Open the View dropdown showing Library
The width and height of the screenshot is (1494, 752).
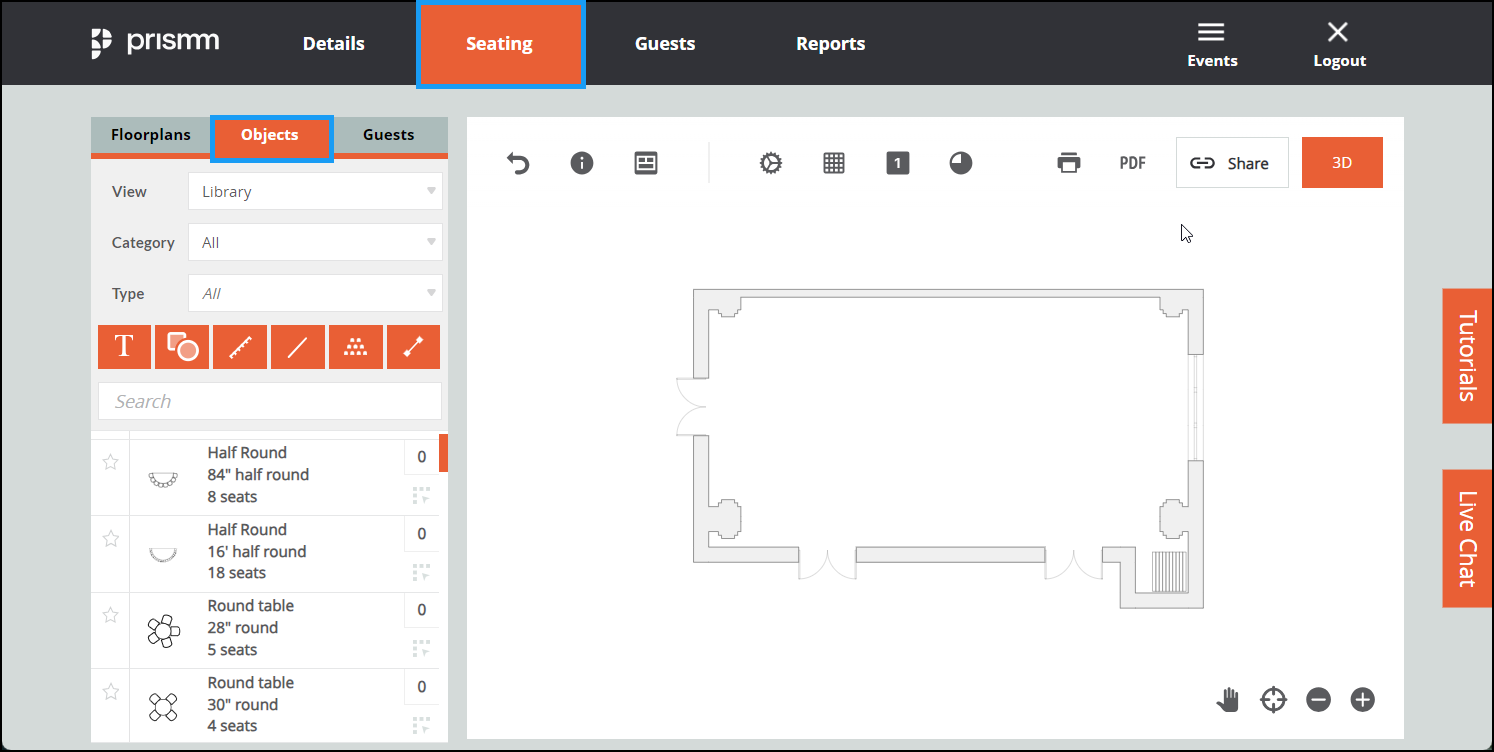click(x=315, y=191)
